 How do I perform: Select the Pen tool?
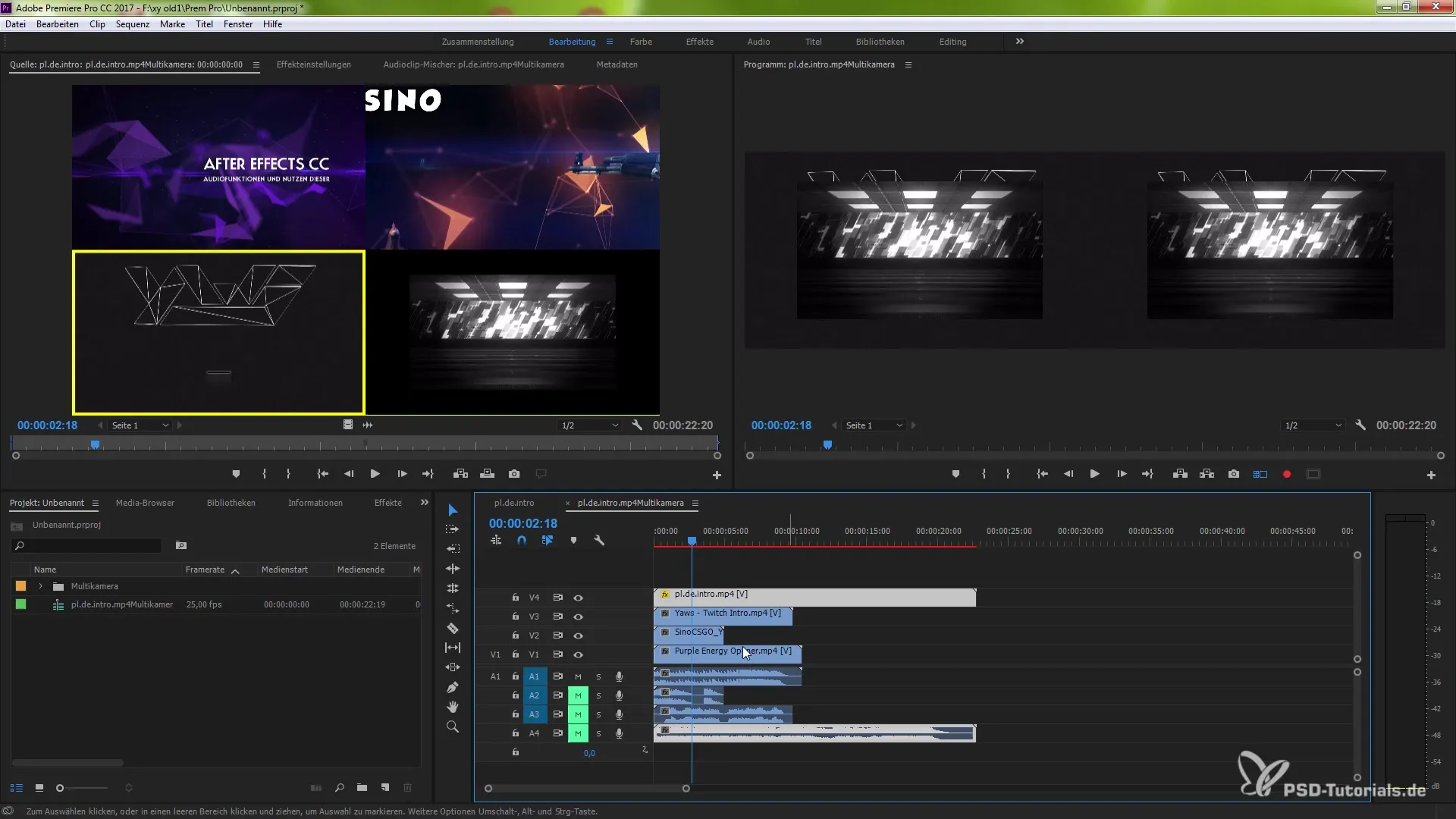[x=453, y=687]
